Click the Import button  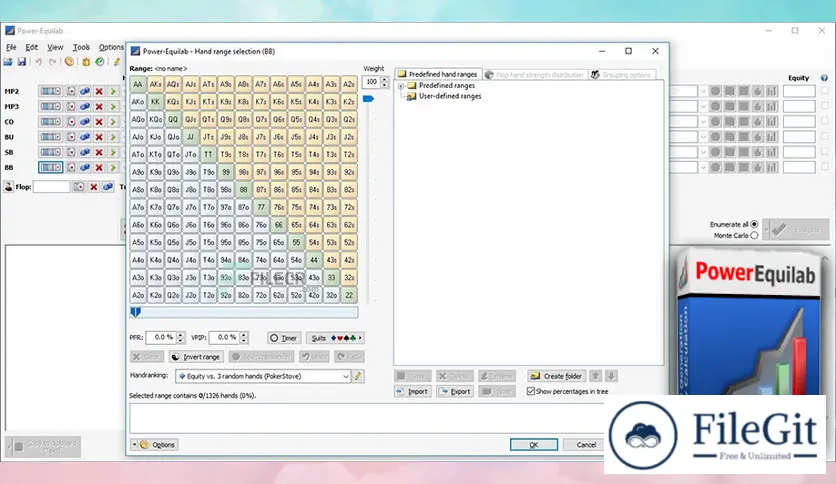coord(413,391)
